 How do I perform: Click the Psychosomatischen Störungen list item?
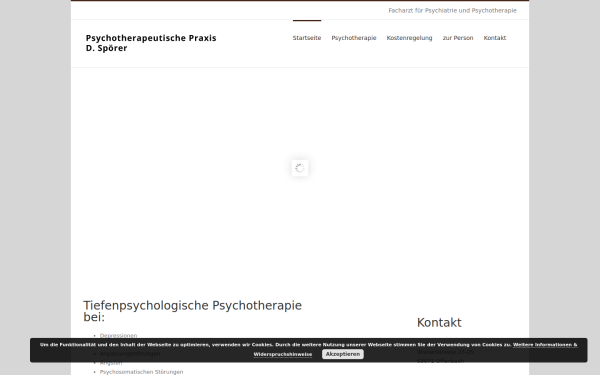point(142,372)
